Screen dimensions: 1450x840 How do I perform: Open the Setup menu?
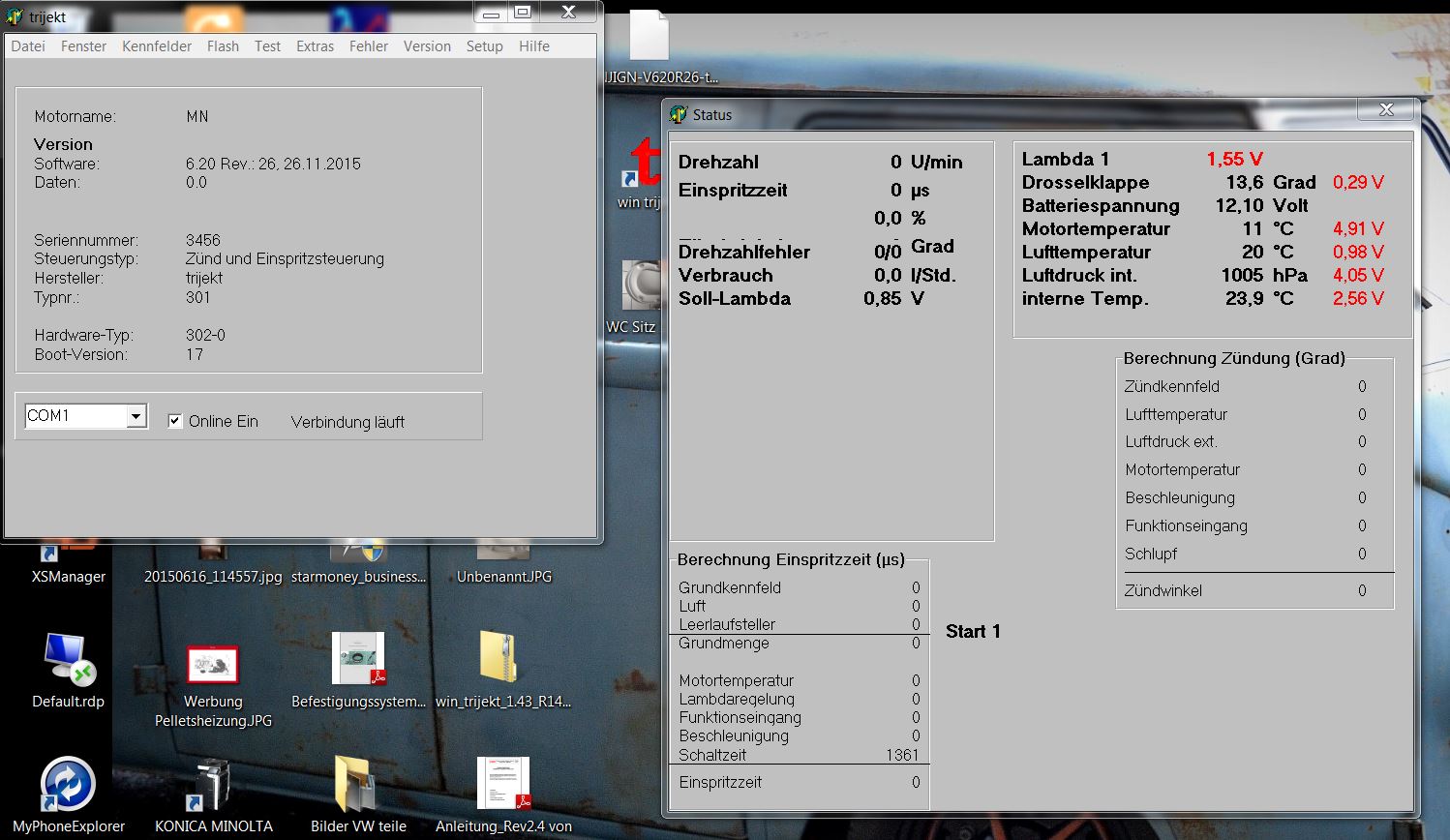(484, 46)
